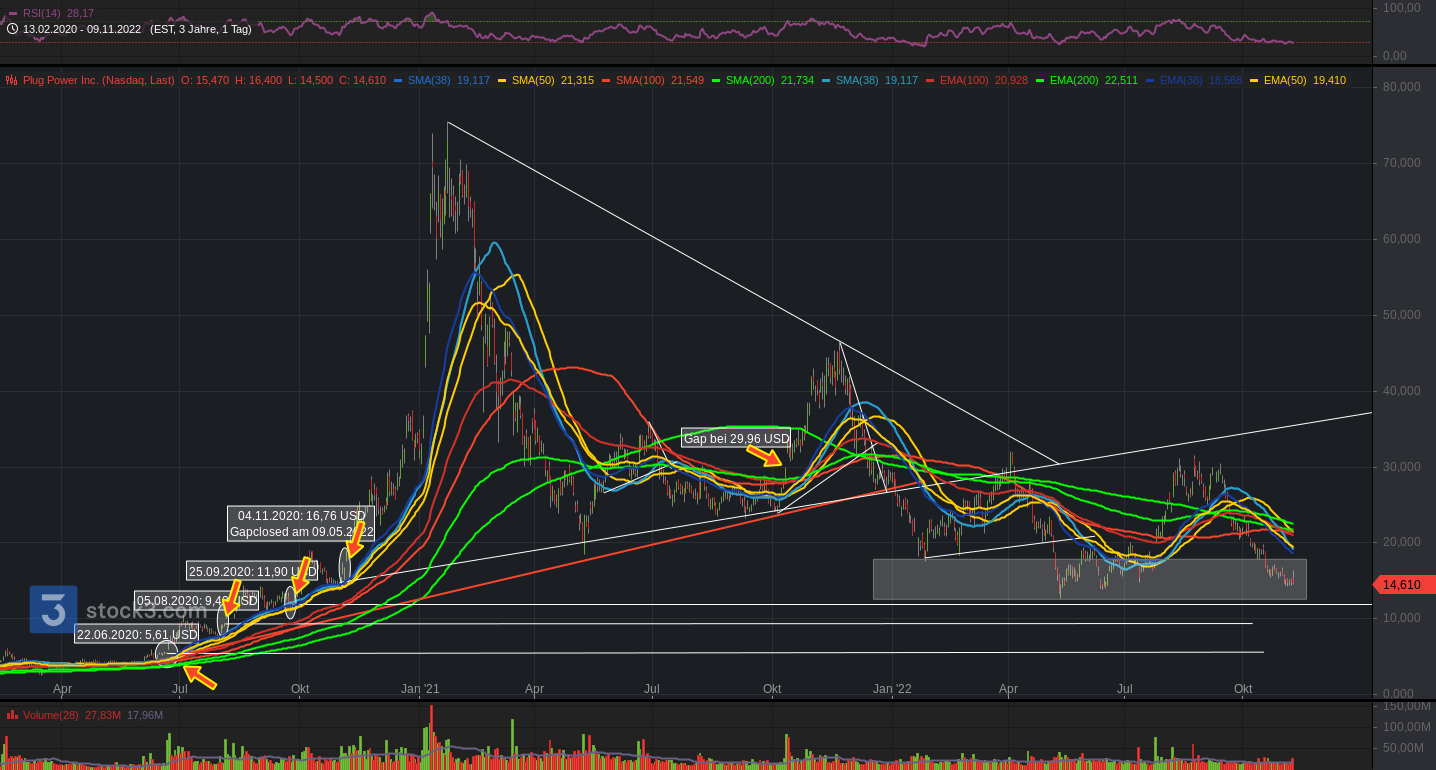
Task: Click the clock icon beside the date range
Action: 12,29
